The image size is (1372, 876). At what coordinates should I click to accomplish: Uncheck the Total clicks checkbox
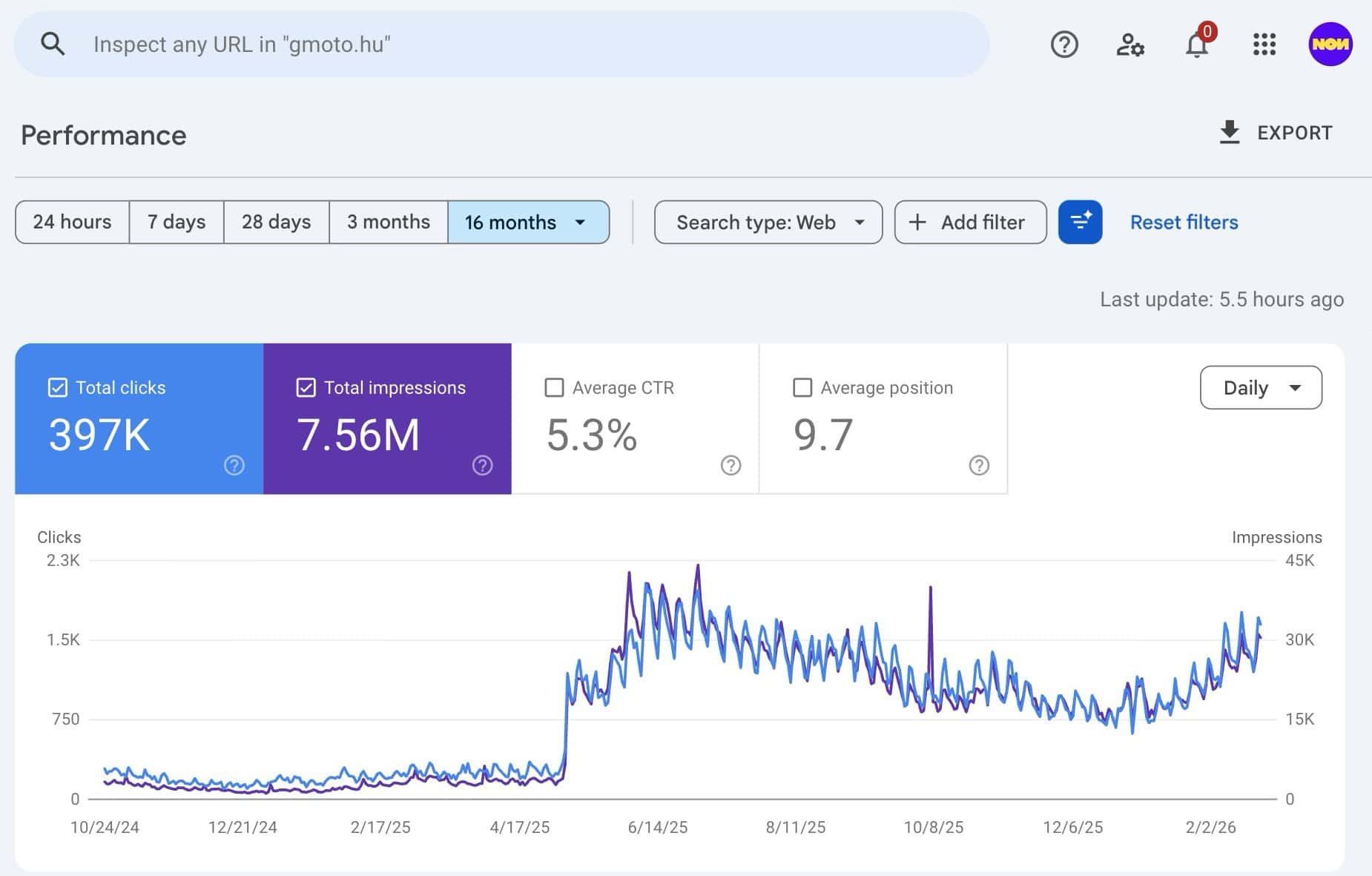pos(58,387)
